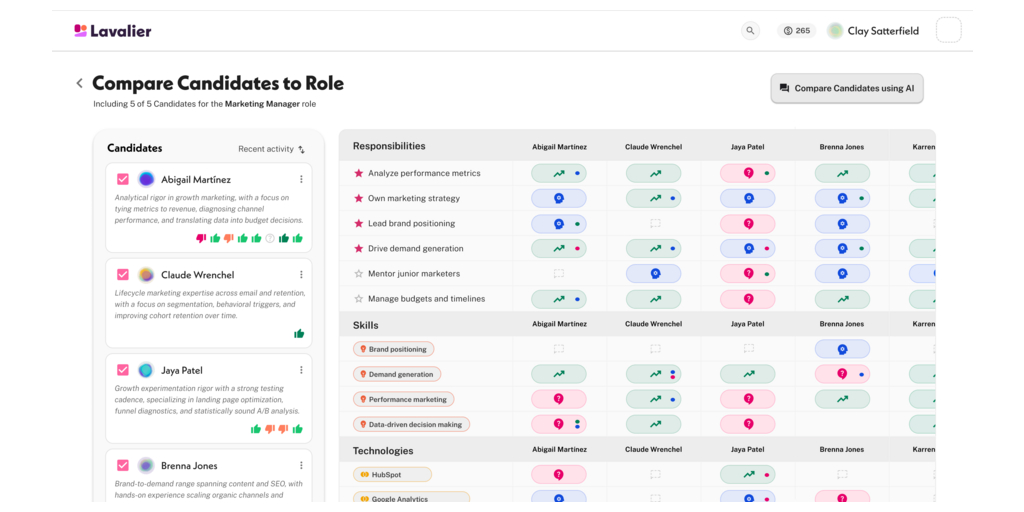This screenshot has width=1024, height=512.
Task: Click Jaya Patel's Analyze performance metrics question pill
Action: pos(748,173)
